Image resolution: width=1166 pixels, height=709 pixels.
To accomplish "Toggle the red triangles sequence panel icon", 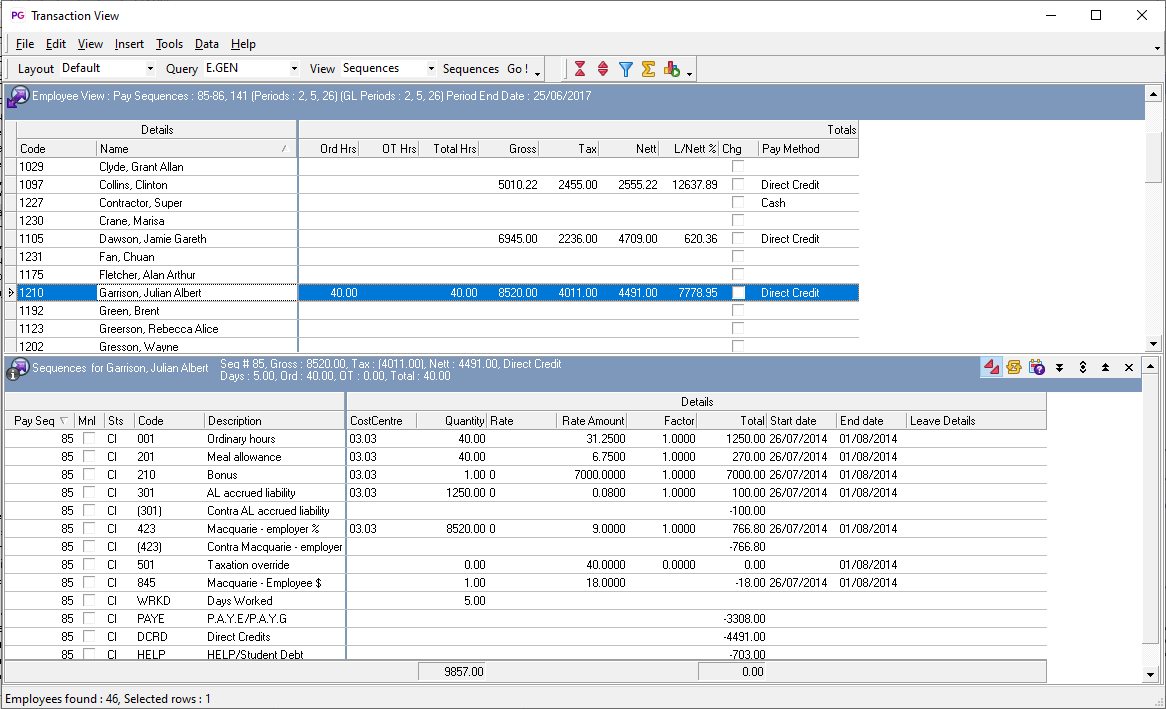I will (x=991, y=367).
